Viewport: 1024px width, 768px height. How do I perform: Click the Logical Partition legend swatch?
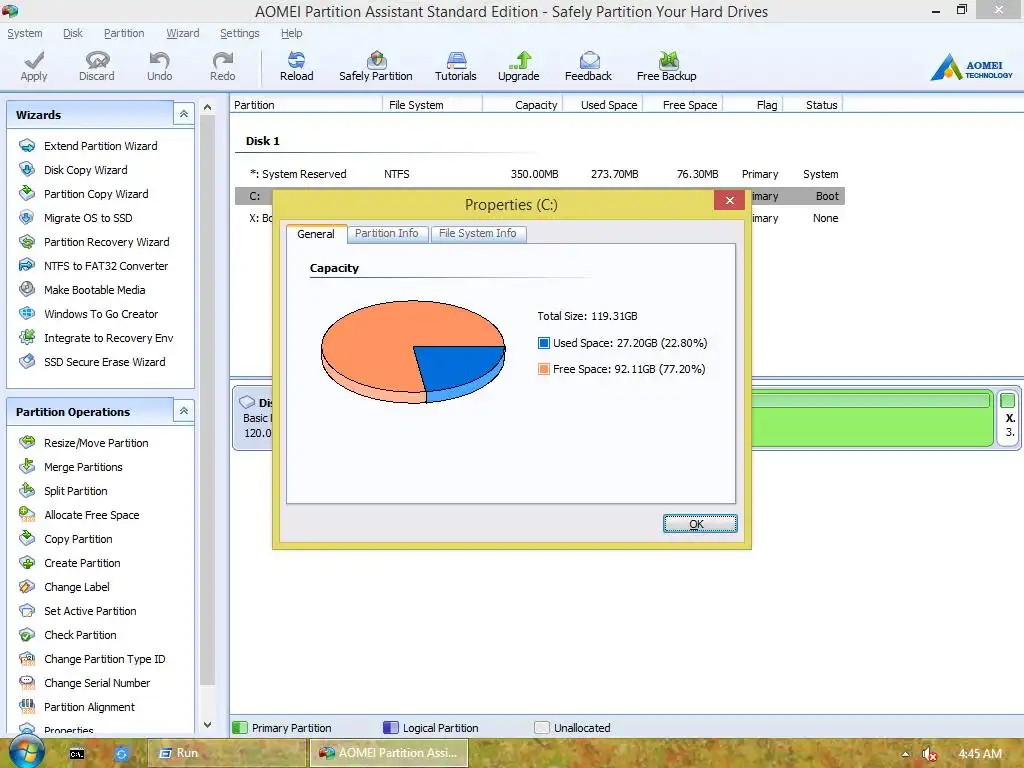point(391,728)
